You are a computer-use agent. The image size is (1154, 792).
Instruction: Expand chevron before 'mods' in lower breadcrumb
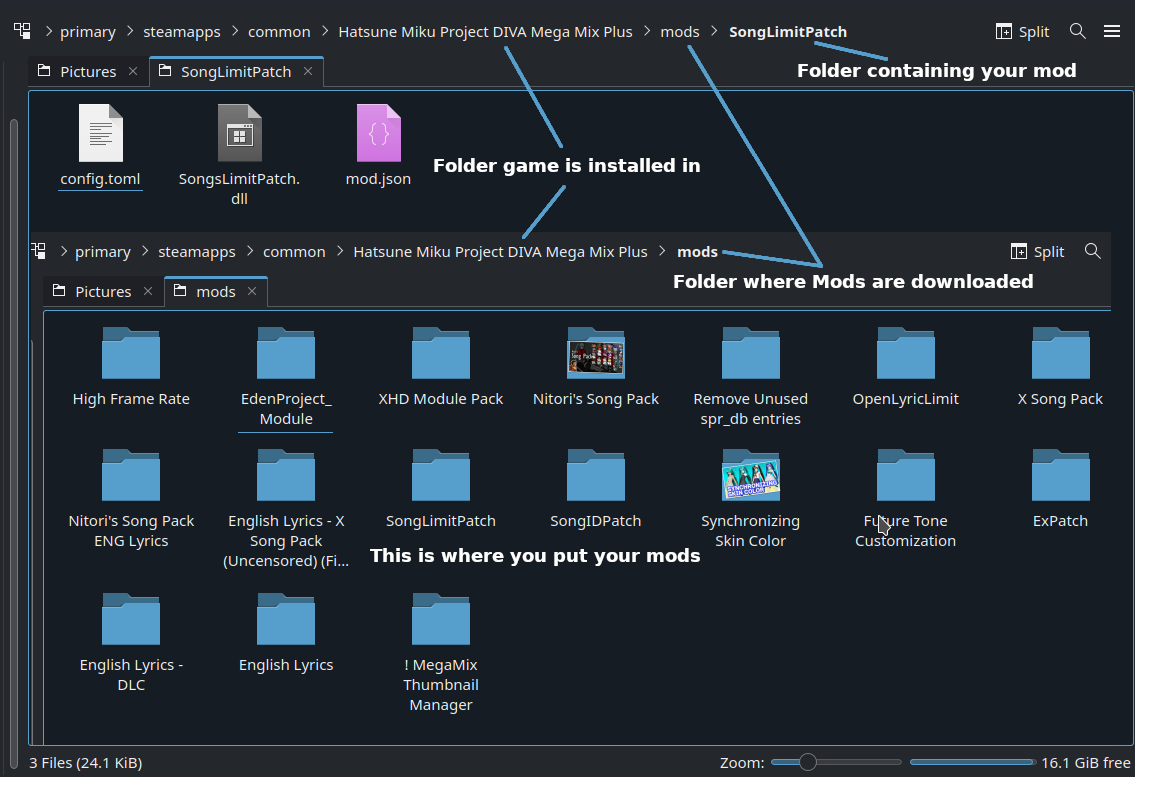coord(662,251)
